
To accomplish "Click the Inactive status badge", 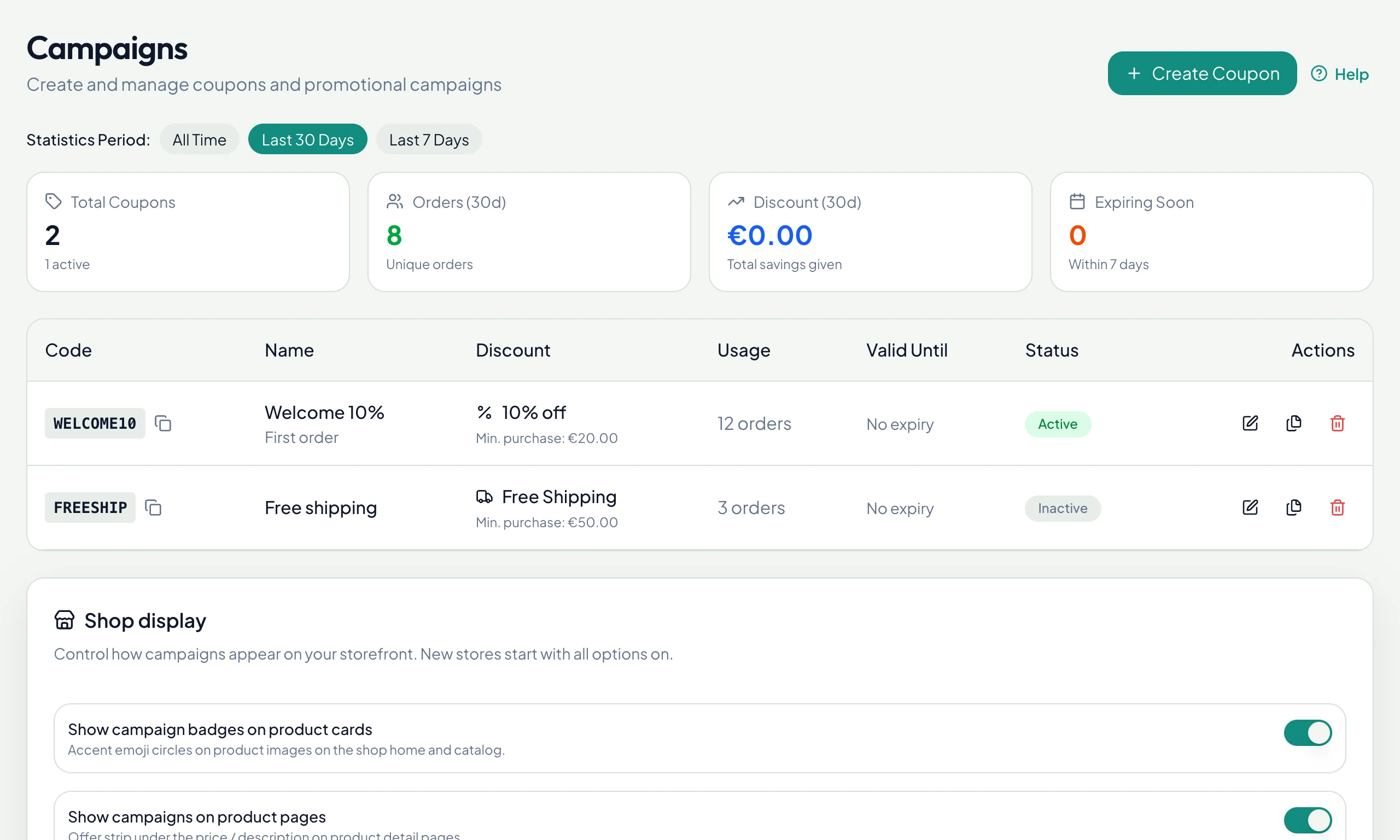I will (1063, 508).
